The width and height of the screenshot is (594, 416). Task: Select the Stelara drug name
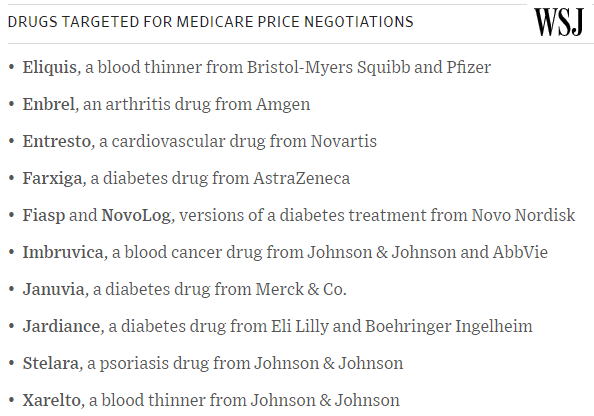click(x=50, y=363)
